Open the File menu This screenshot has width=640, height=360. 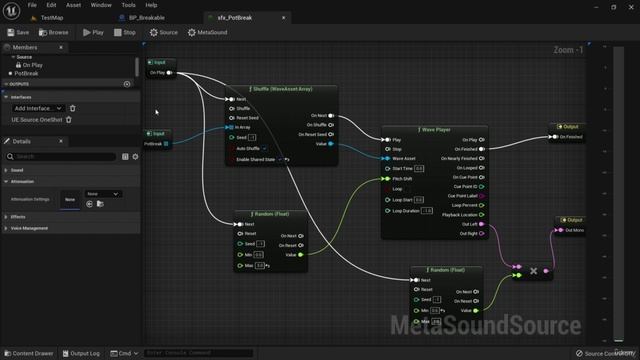(32, 5)
